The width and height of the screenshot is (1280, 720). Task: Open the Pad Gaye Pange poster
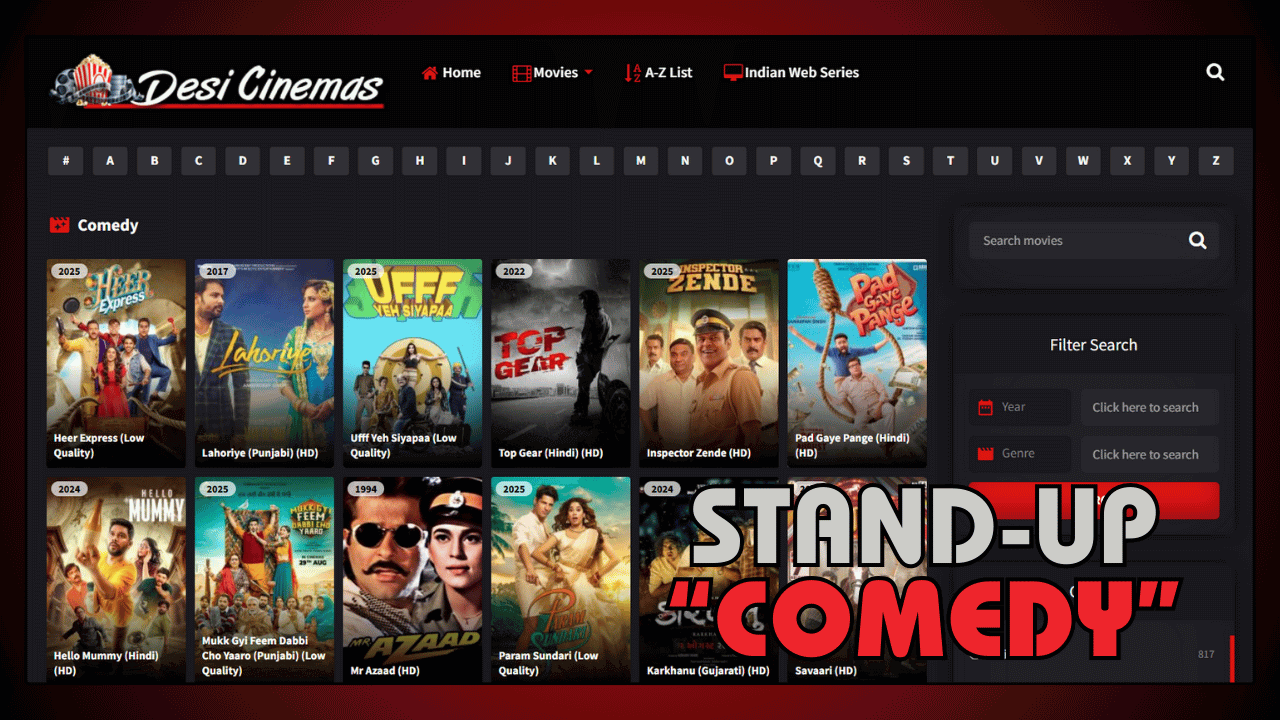pyautogui.click(x=857, y=363)
